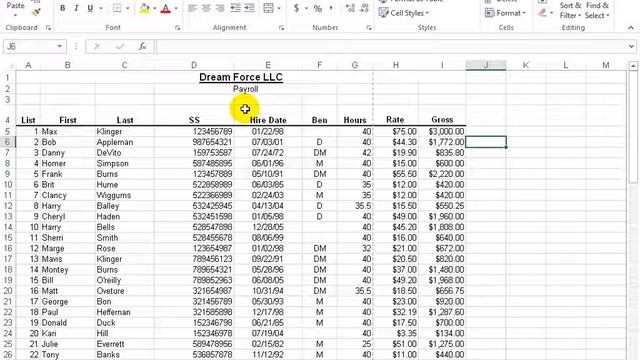This screenshot has width=640, height=360.
Task: Select the hire date 07/24/72 cell
Action: point(268,153)
